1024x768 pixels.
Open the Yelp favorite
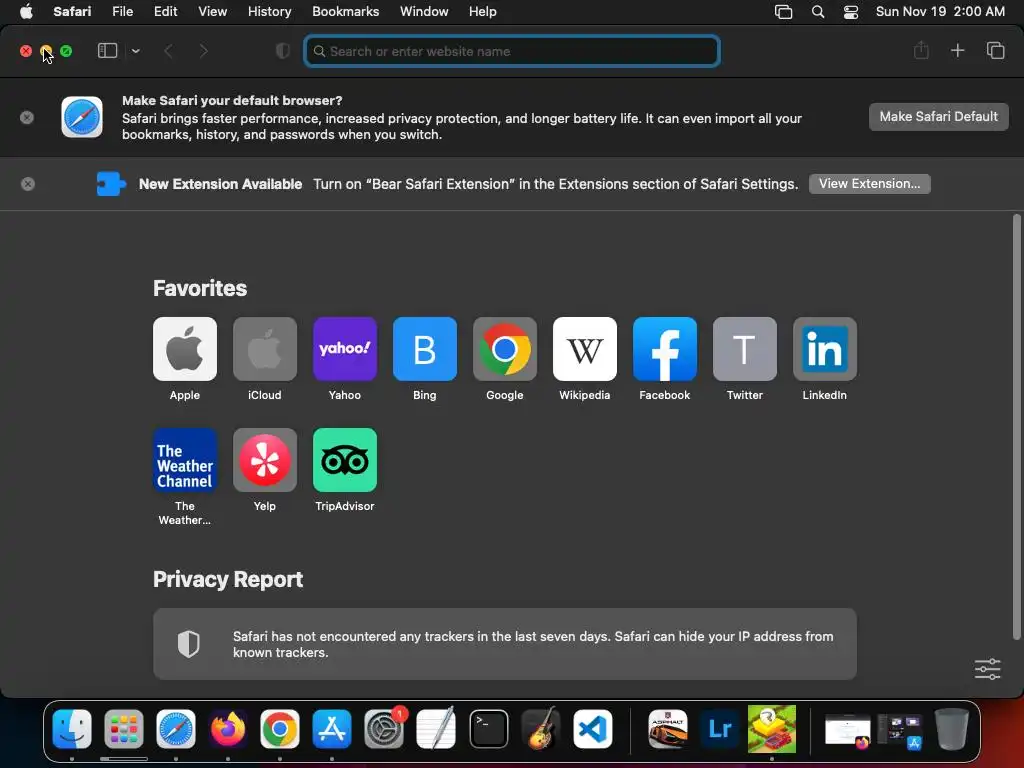coord(264,460)
